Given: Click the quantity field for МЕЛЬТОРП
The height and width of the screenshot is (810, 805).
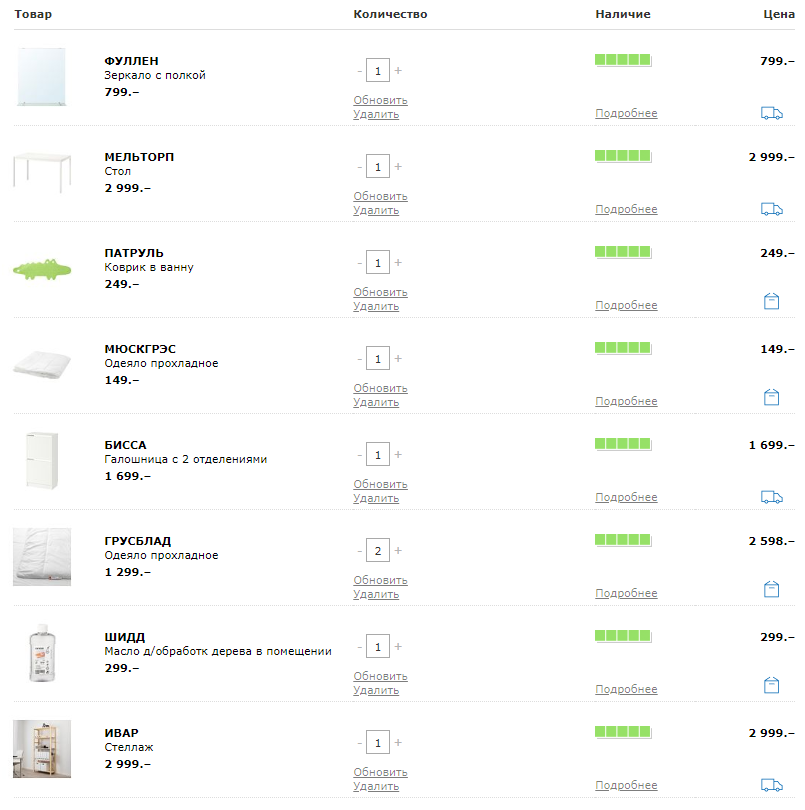Looking at the screenshot, I should coord(378,166).
